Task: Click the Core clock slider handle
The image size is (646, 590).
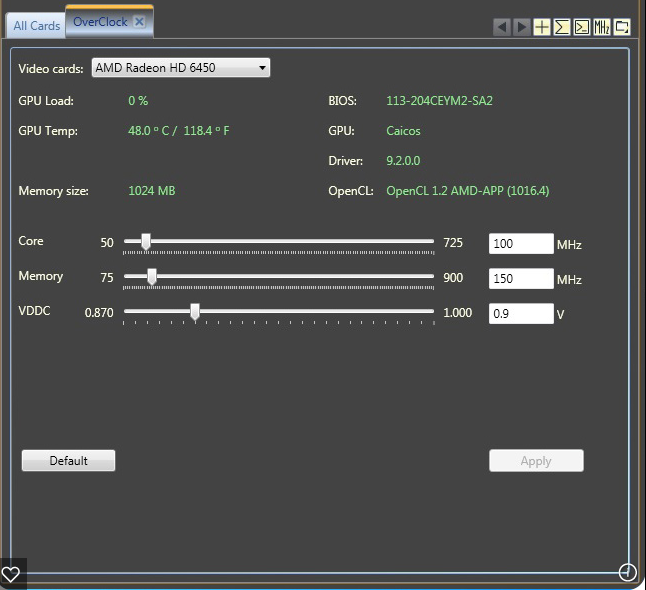Action: 145,242
